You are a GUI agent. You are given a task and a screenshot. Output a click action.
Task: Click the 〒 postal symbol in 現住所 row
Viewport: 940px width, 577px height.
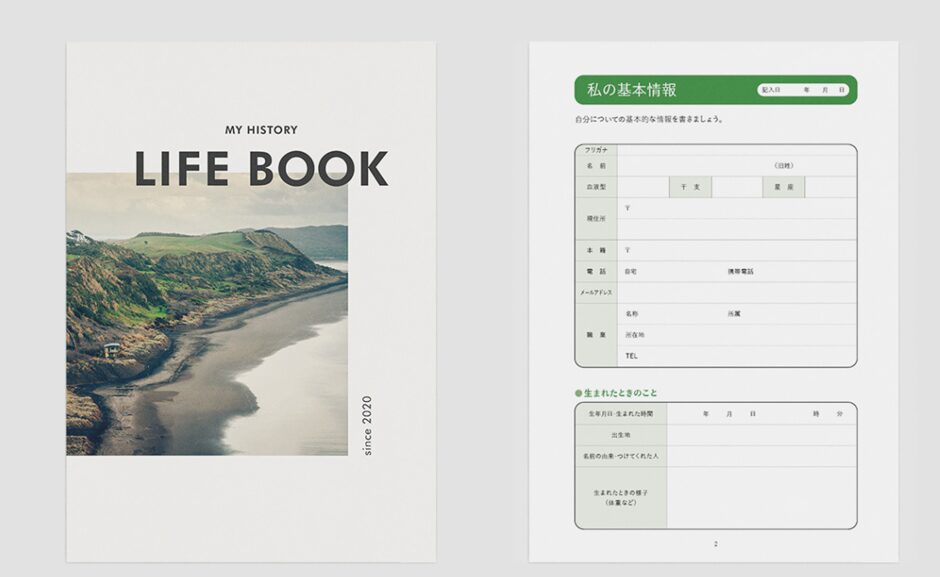click(x=627, y=208)
